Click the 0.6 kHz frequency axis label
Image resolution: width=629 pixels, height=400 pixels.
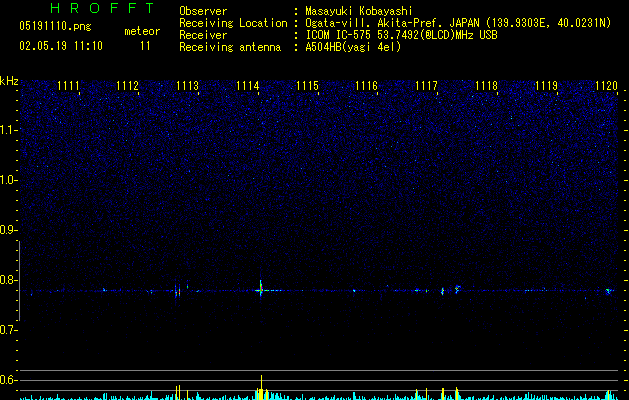click(x=8, y=380)
